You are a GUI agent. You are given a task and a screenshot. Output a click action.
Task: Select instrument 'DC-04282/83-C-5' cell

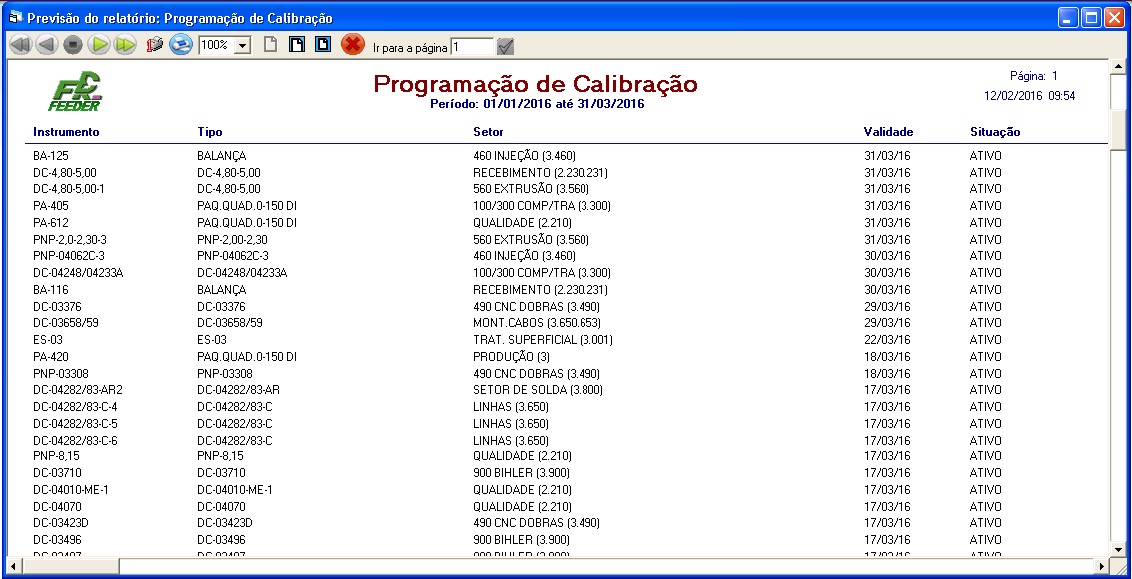click(75, 423)
